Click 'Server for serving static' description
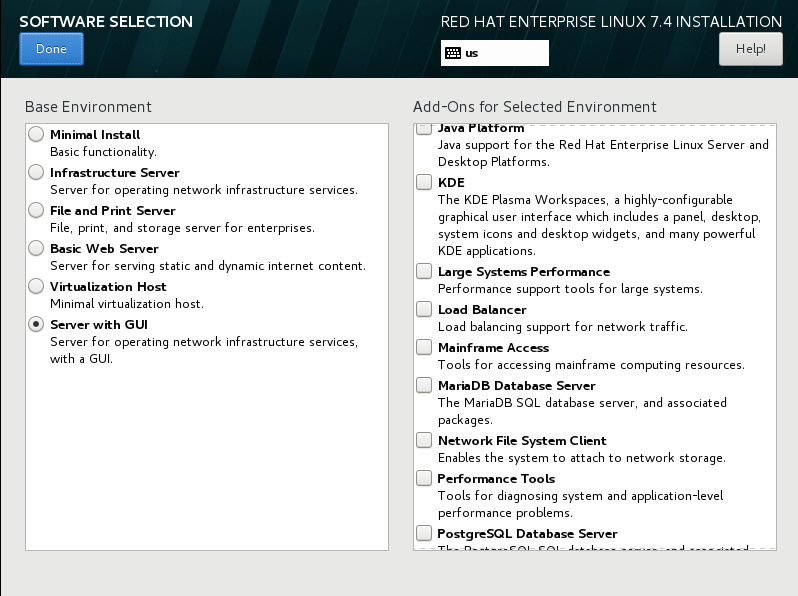Image resolution: width=798 pixels, height=596 pixels. click(x=208, y=266)
